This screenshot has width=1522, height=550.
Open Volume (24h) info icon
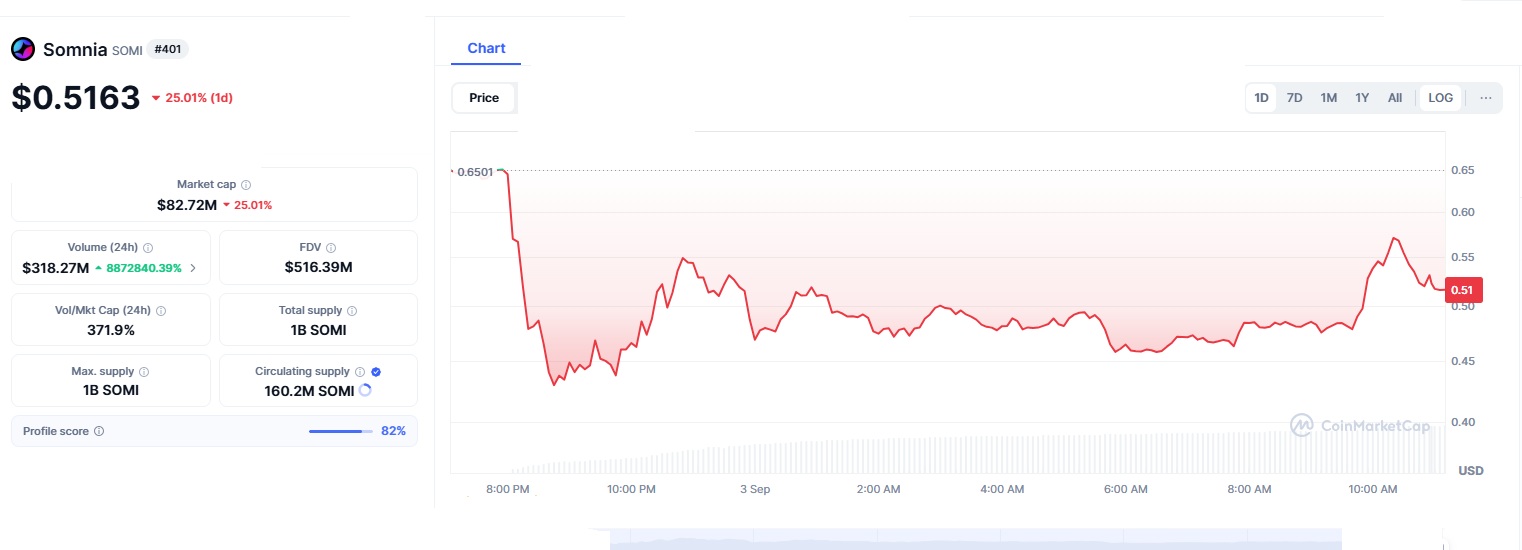coord(148,247)
